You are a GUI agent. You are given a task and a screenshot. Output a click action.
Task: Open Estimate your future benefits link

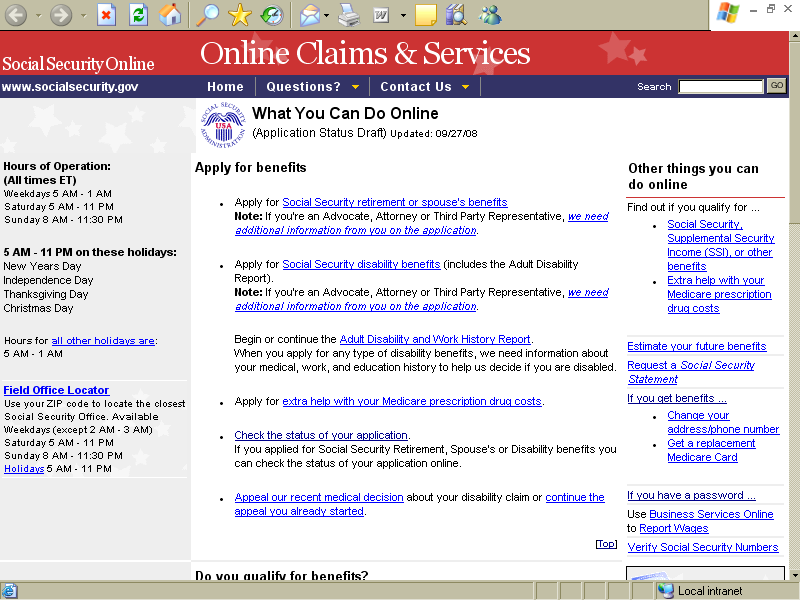[x=696, y=346]
